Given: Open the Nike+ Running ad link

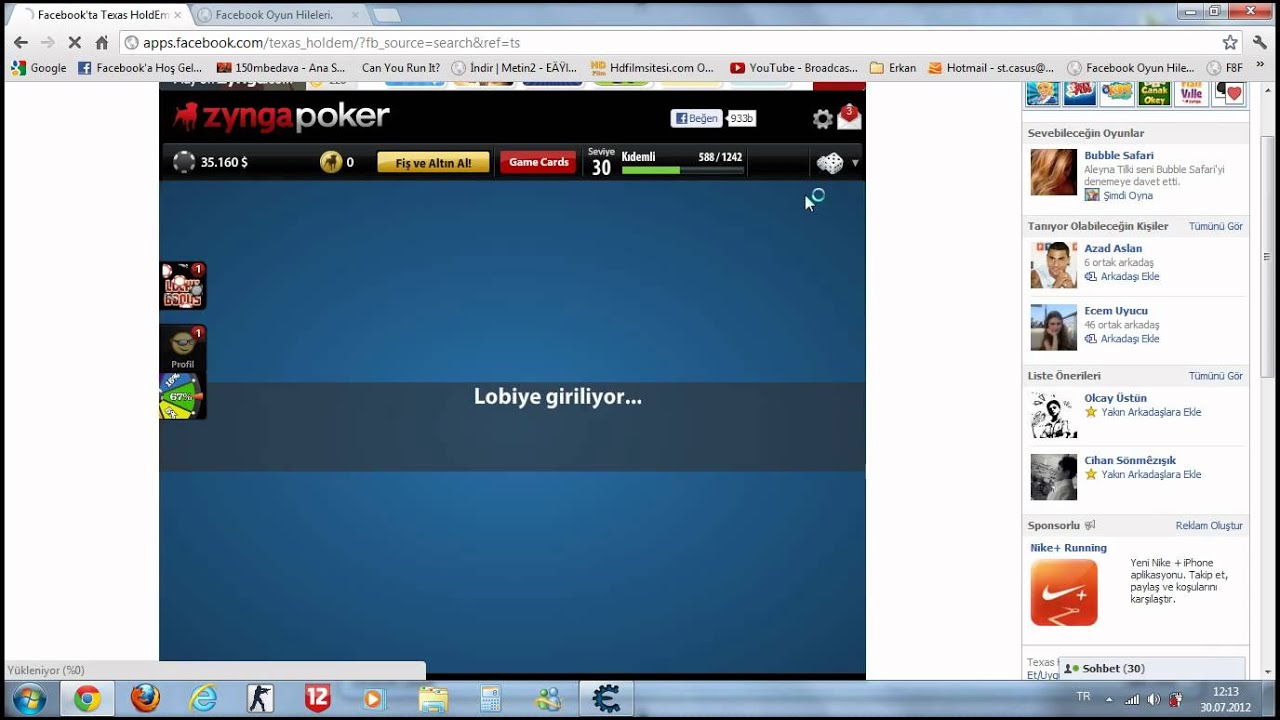Looking at the screenshot, I should point(1068,547).
